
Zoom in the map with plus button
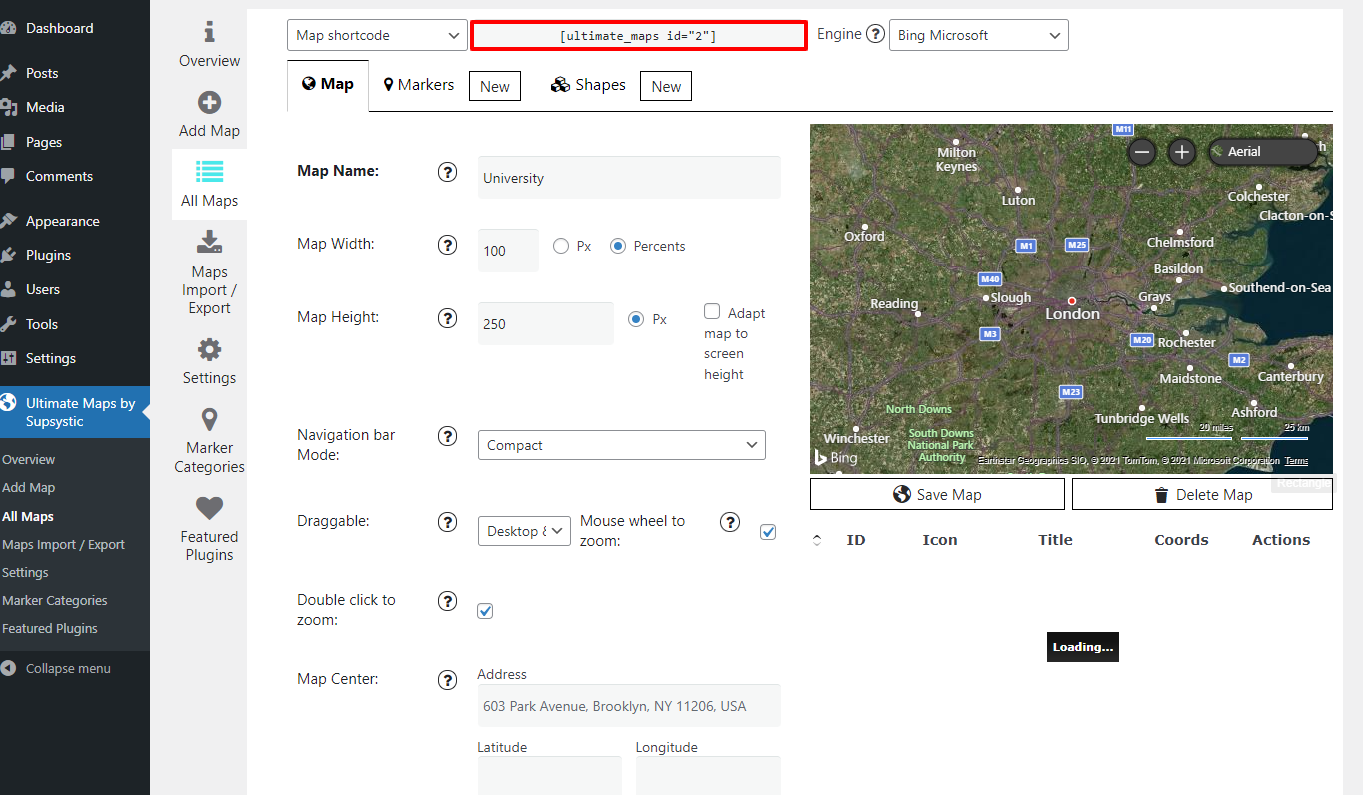[1182, 152]
